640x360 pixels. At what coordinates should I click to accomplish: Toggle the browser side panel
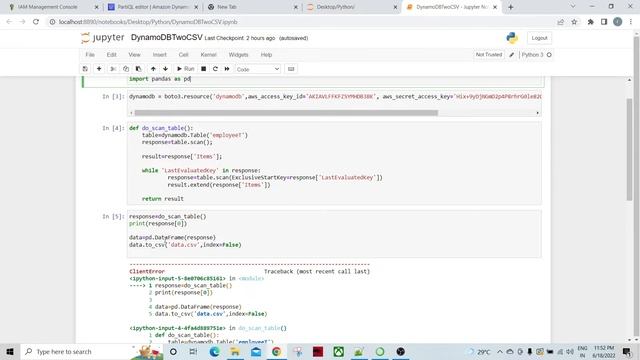tap(604, 22)
